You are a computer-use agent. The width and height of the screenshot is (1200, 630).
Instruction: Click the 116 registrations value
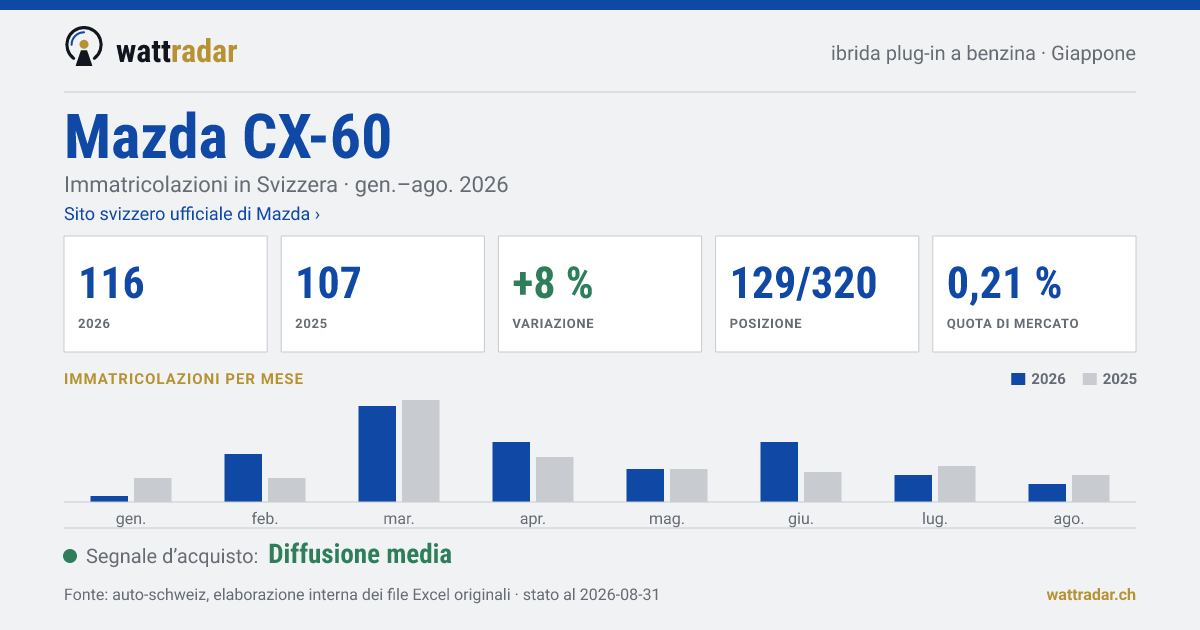111,283
